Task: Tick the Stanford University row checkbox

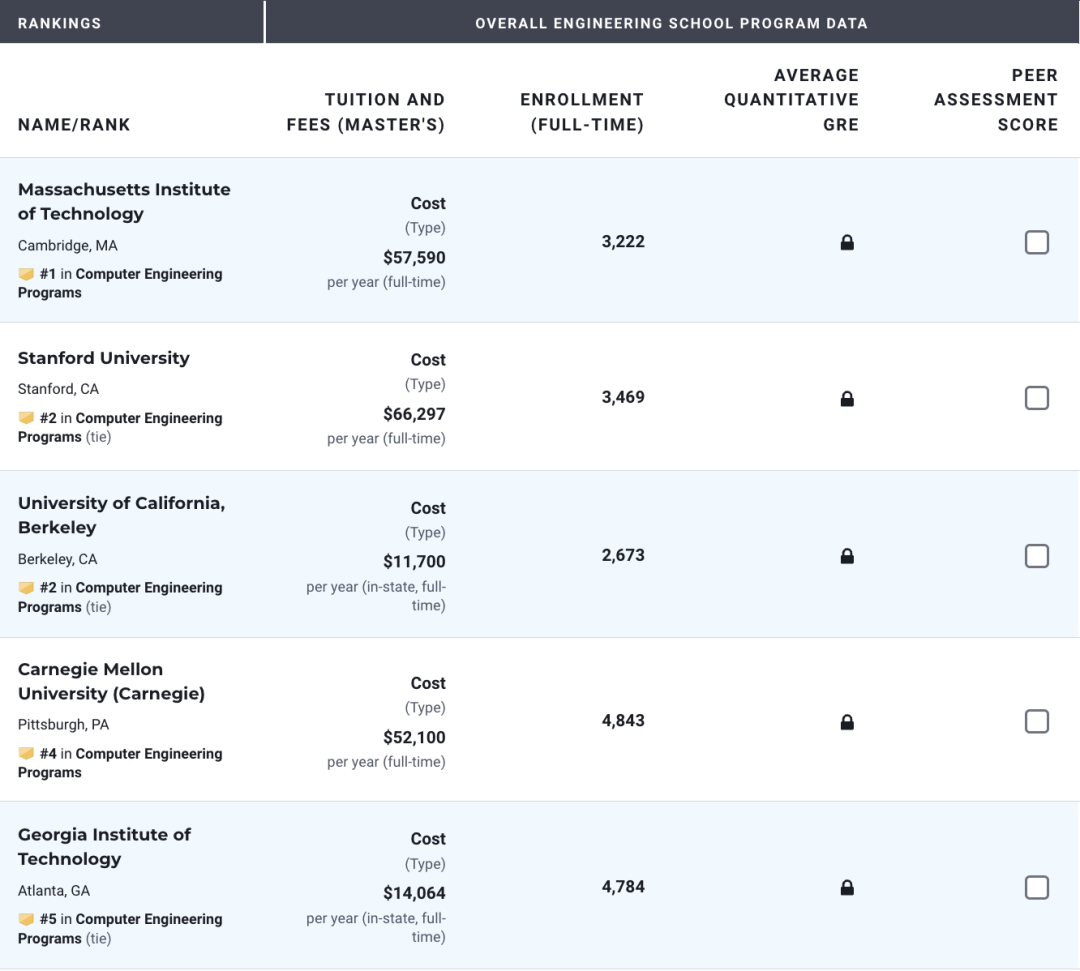Action: [1037, 398]
